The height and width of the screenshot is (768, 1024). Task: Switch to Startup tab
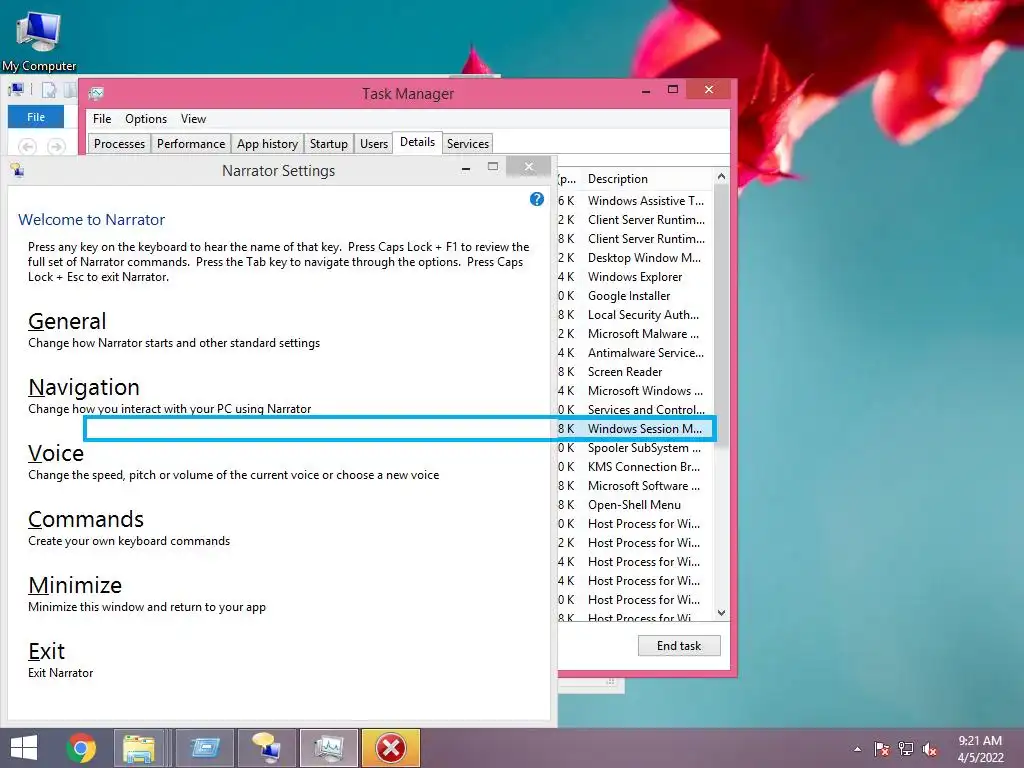coord(328,144)
